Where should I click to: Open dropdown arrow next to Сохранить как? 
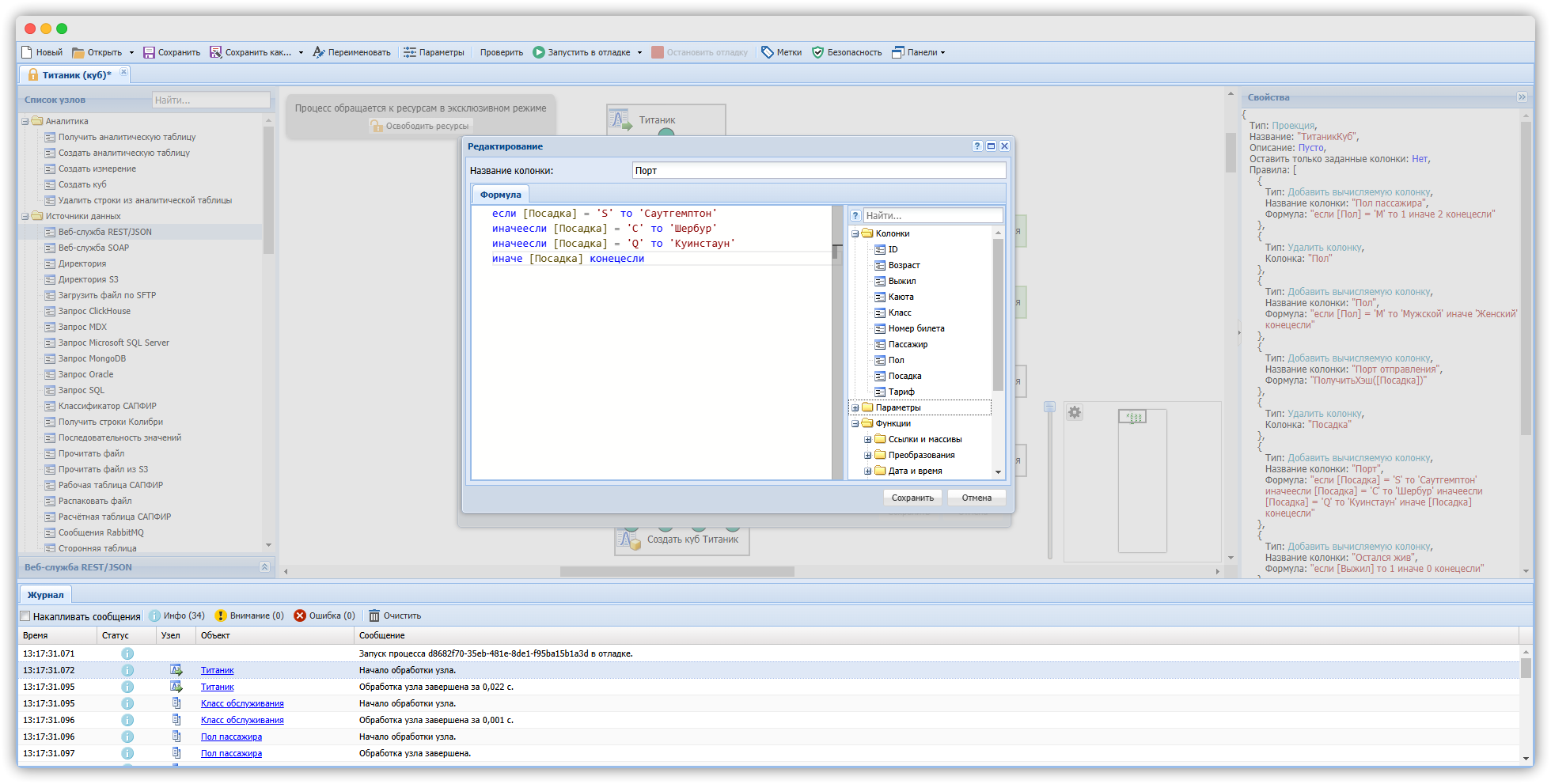(301, 53)
